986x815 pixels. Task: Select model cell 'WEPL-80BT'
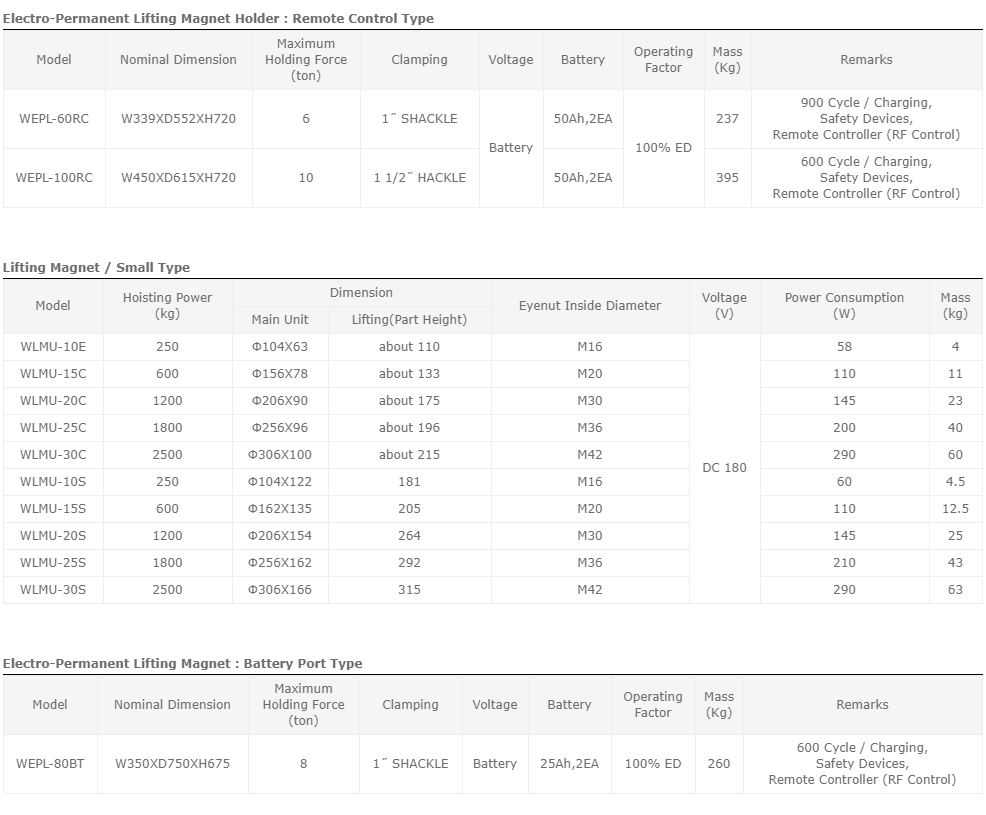pos(50,763)
